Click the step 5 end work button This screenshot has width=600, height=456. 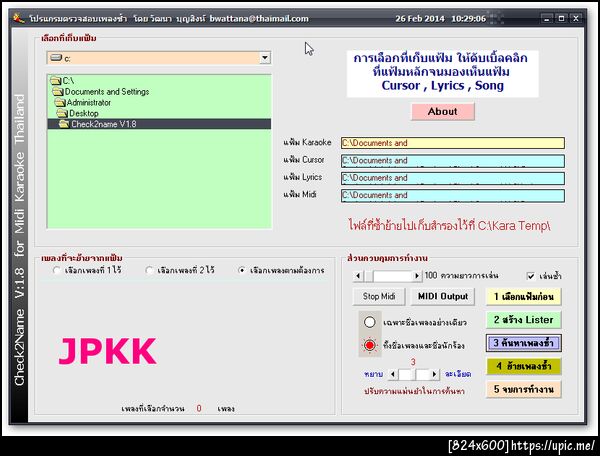[x=523, y=389]
